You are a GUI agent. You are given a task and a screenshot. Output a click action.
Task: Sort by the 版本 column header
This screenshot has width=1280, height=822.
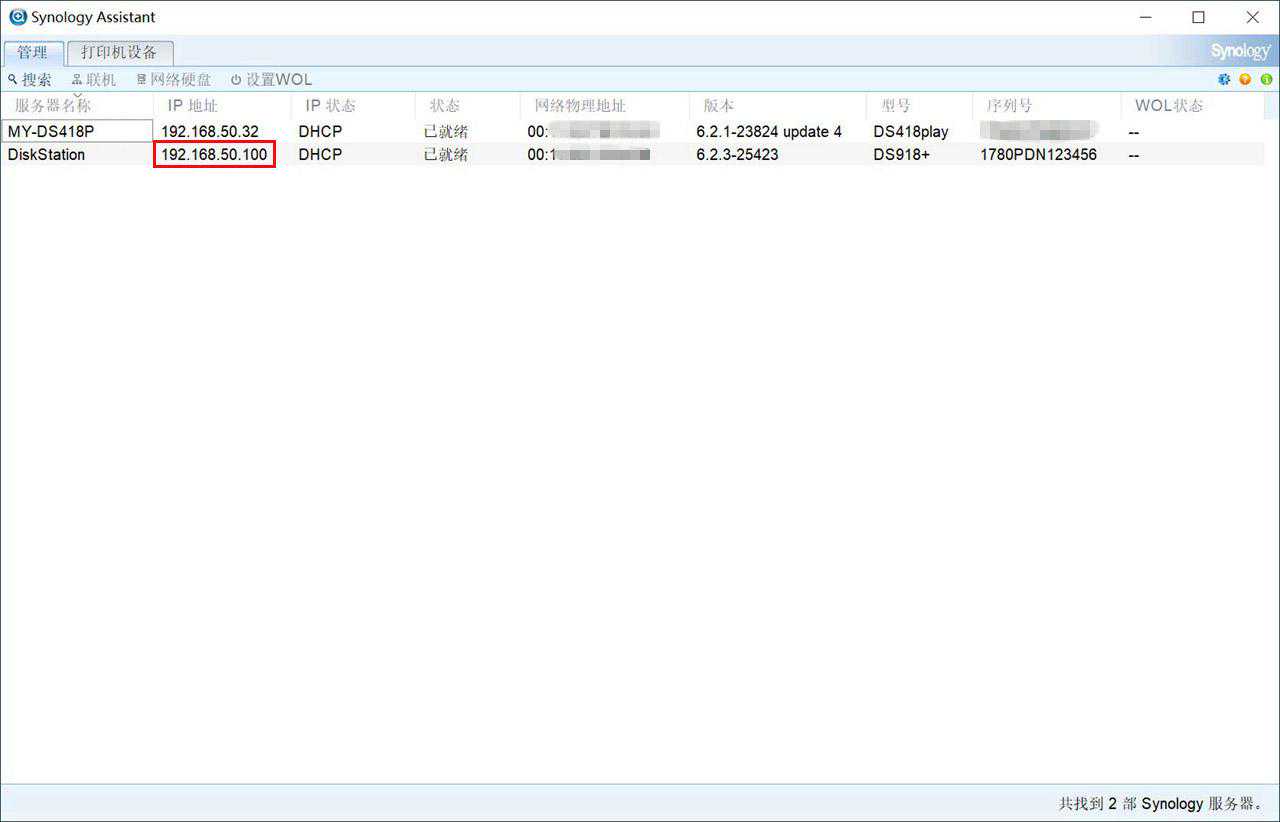click(x=718, y=106)
